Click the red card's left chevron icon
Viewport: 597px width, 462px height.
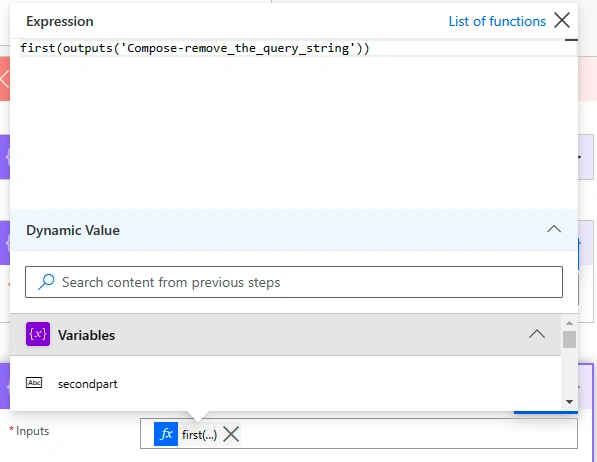pos(4,79)
